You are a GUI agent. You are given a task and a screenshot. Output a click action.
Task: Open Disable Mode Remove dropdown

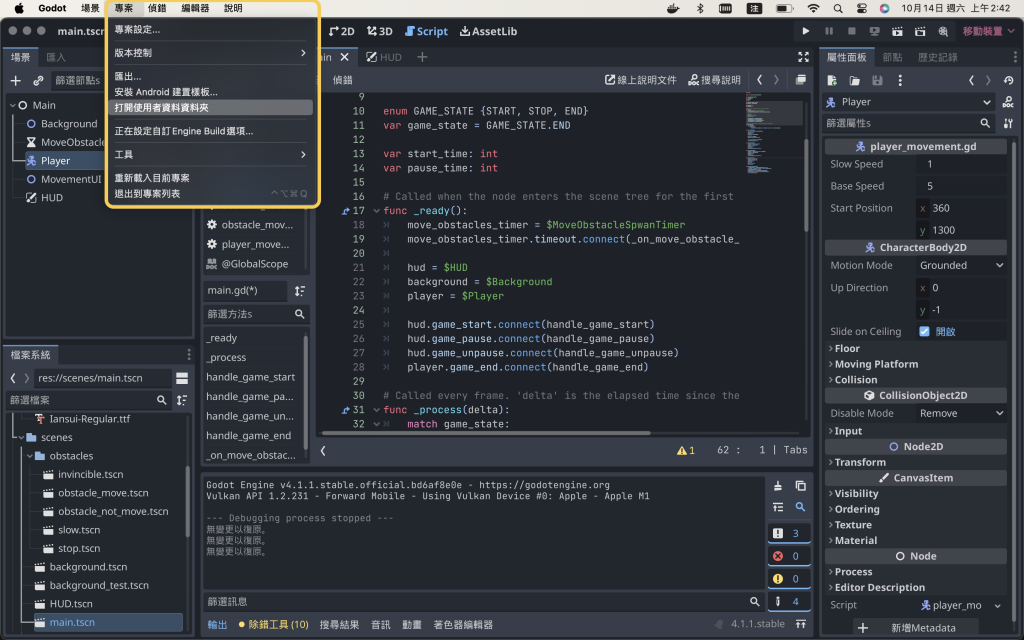tap(961, 413)
